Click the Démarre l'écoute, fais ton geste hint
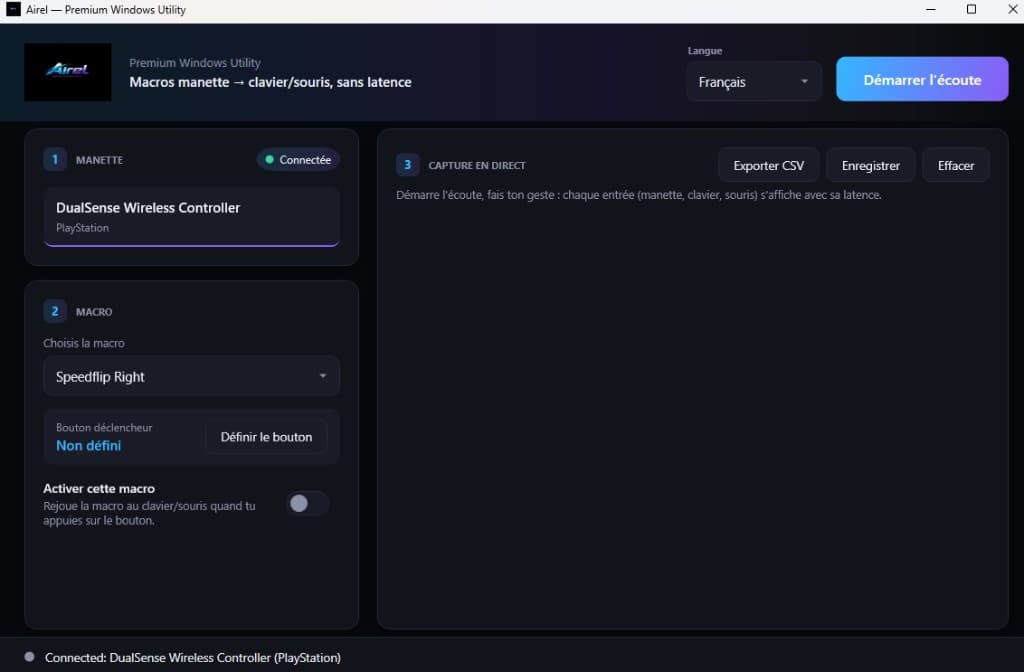 [639, 195]
